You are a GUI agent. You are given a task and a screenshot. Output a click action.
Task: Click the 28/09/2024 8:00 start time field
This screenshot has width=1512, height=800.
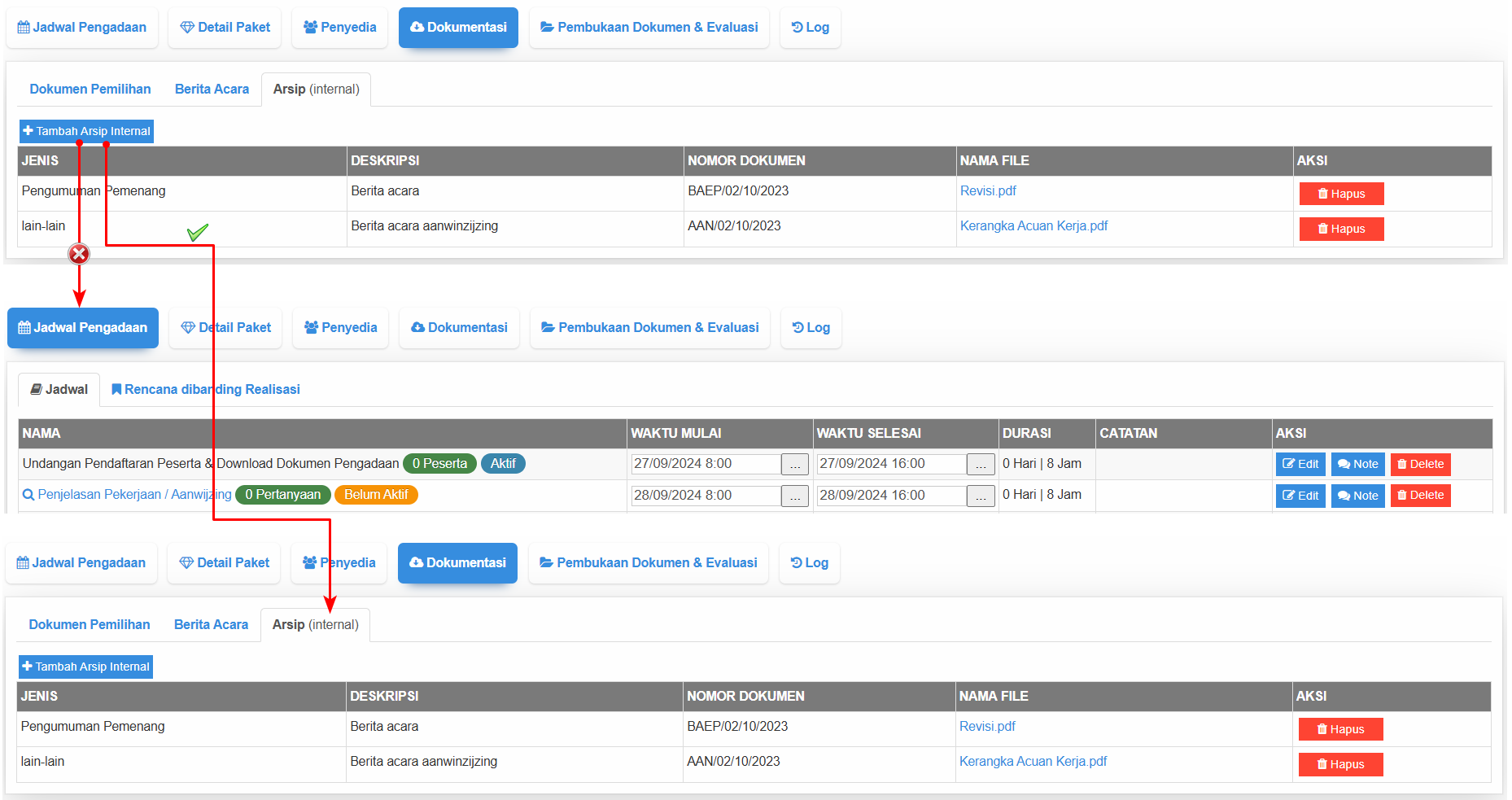[705, 496]
